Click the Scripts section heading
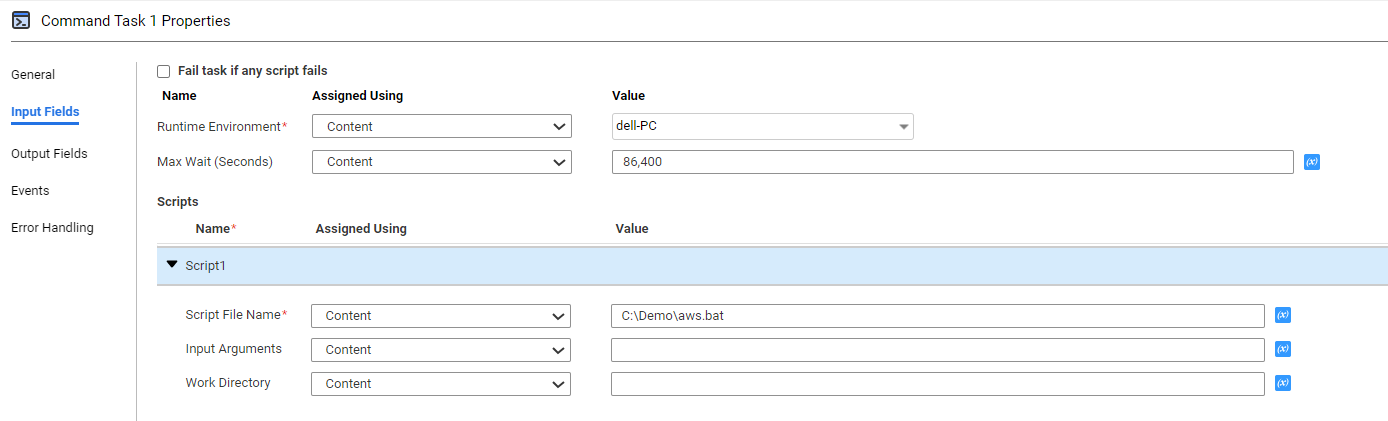1388x421 pixels. tap(178, 202)
